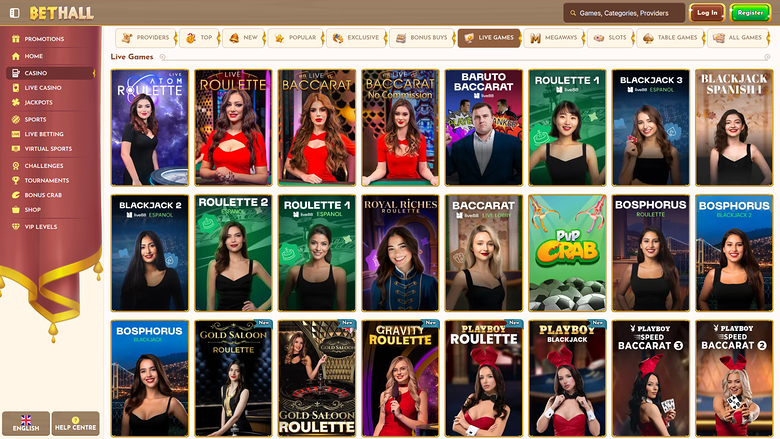Open the Live Baccarat game tile

click(x=317, y=127)
